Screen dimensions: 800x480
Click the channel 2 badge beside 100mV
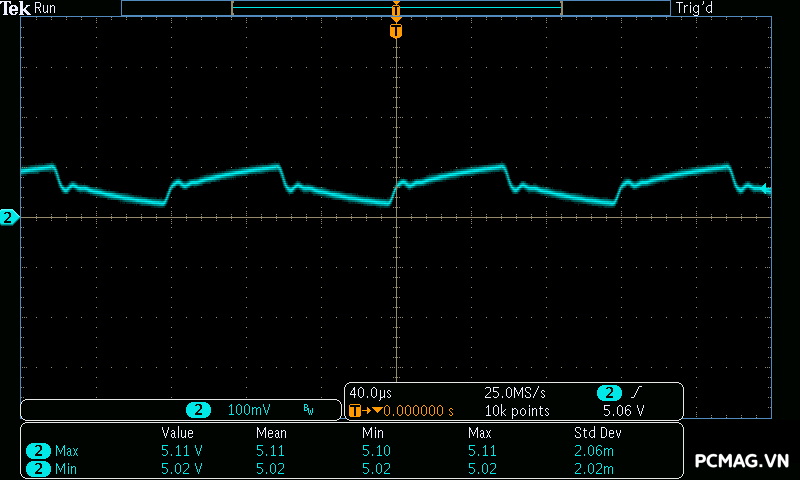coord(200,410)
